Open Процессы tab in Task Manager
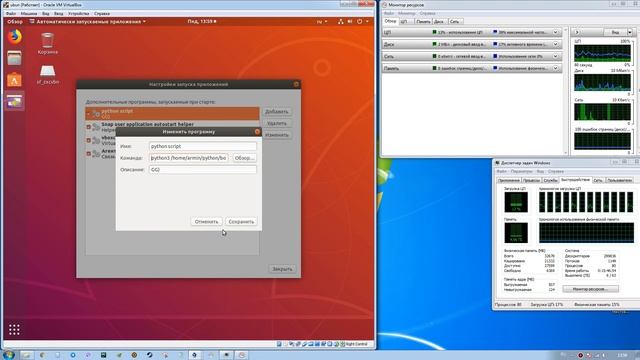This screenshot has height=360, width=640. (531, 180)
